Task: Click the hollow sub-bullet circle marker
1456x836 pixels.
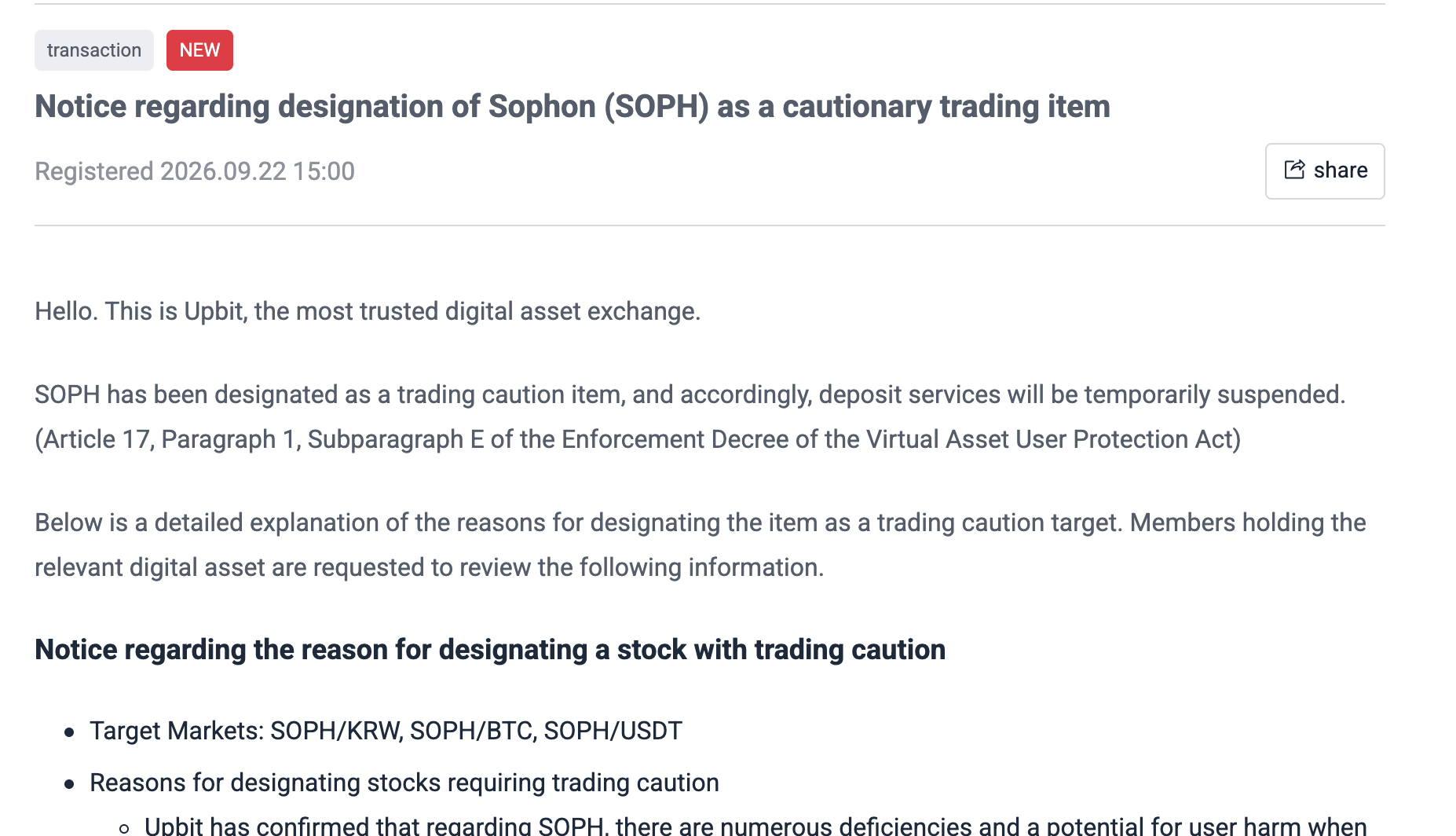Action: coord(124,828)
